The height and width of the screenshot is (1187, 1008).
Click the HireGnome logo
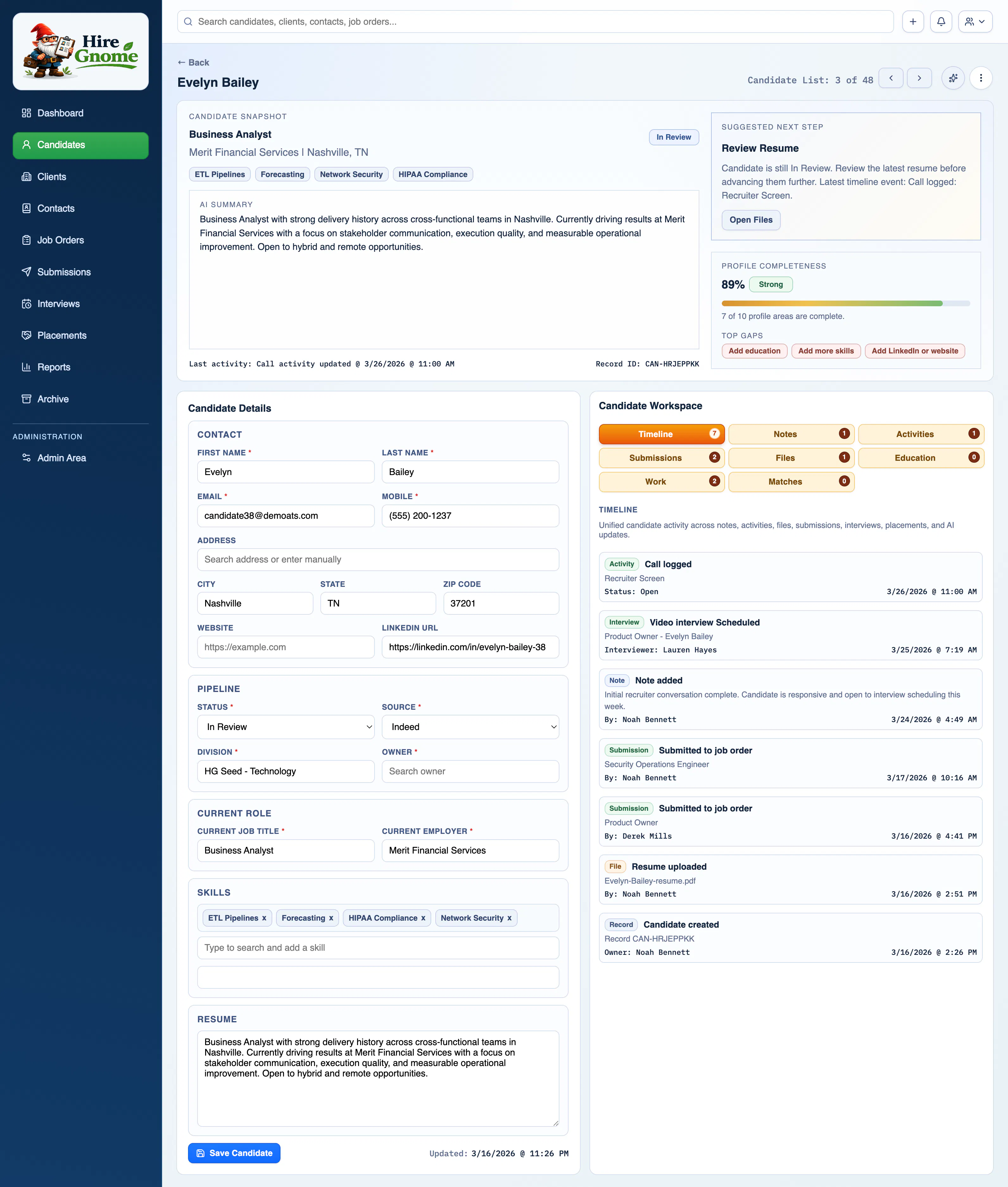81,51
